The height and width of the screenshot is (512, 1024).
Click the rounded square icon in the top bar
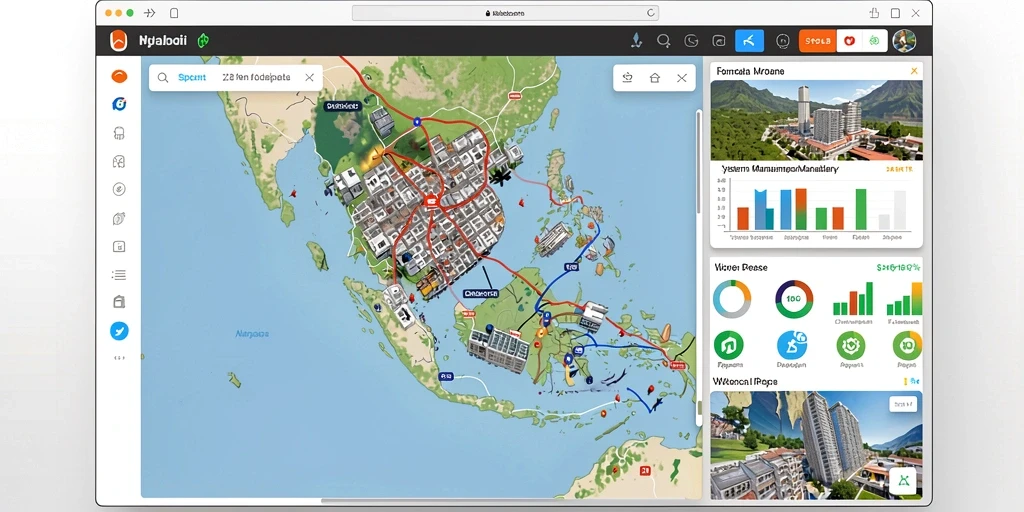(719, 40)
